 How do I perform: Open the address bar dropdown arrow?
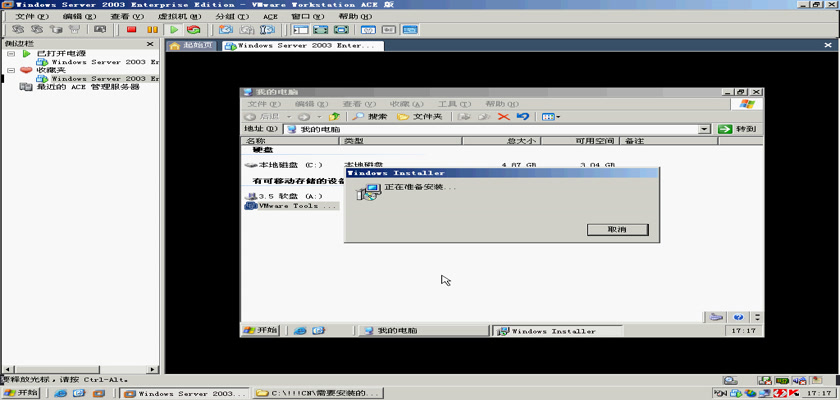(704, 129)
